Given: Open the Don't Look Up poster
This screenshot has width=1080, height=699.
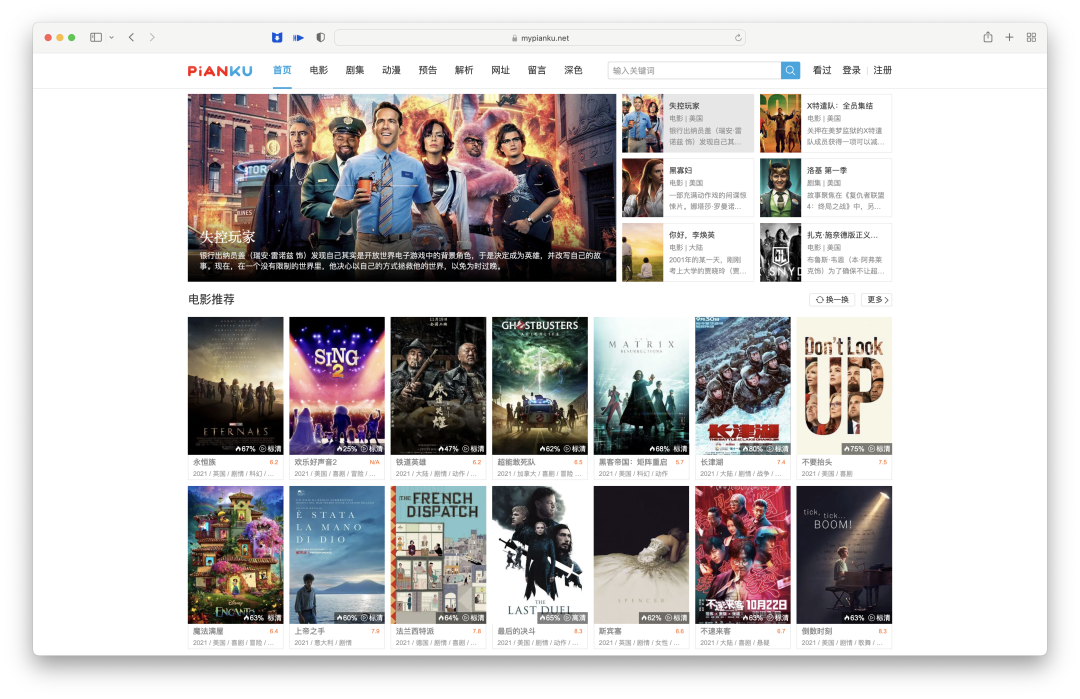Looking at the screenshot, I should coord(844,385).
